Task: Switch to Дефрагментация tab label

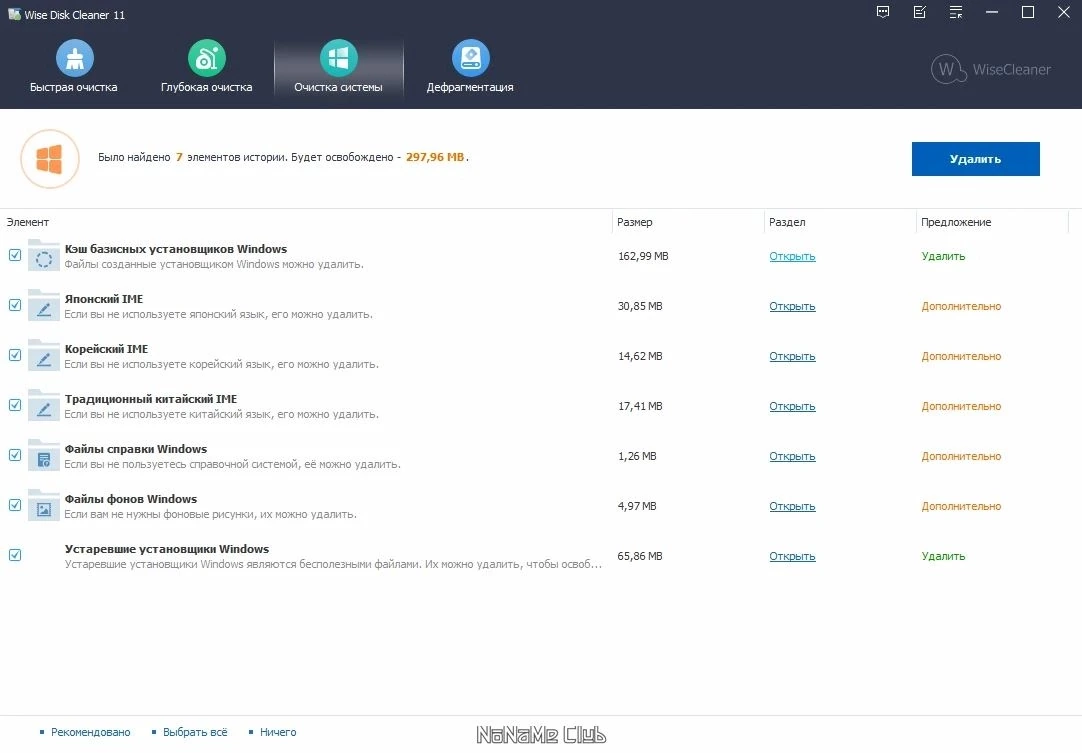Action: tap(470, 87)
